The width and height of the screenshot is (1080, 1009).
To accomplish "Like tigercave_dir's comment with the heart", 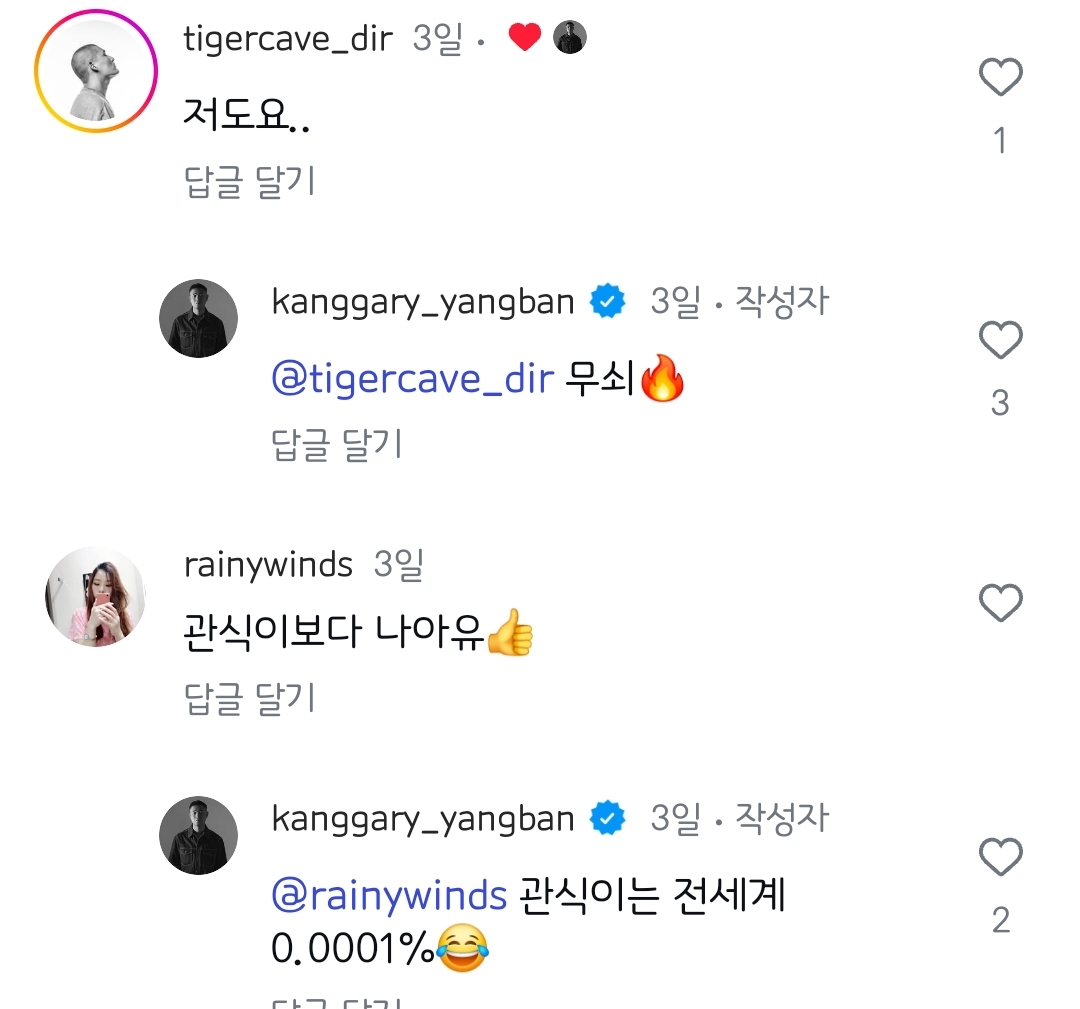I will point(1000,76).
